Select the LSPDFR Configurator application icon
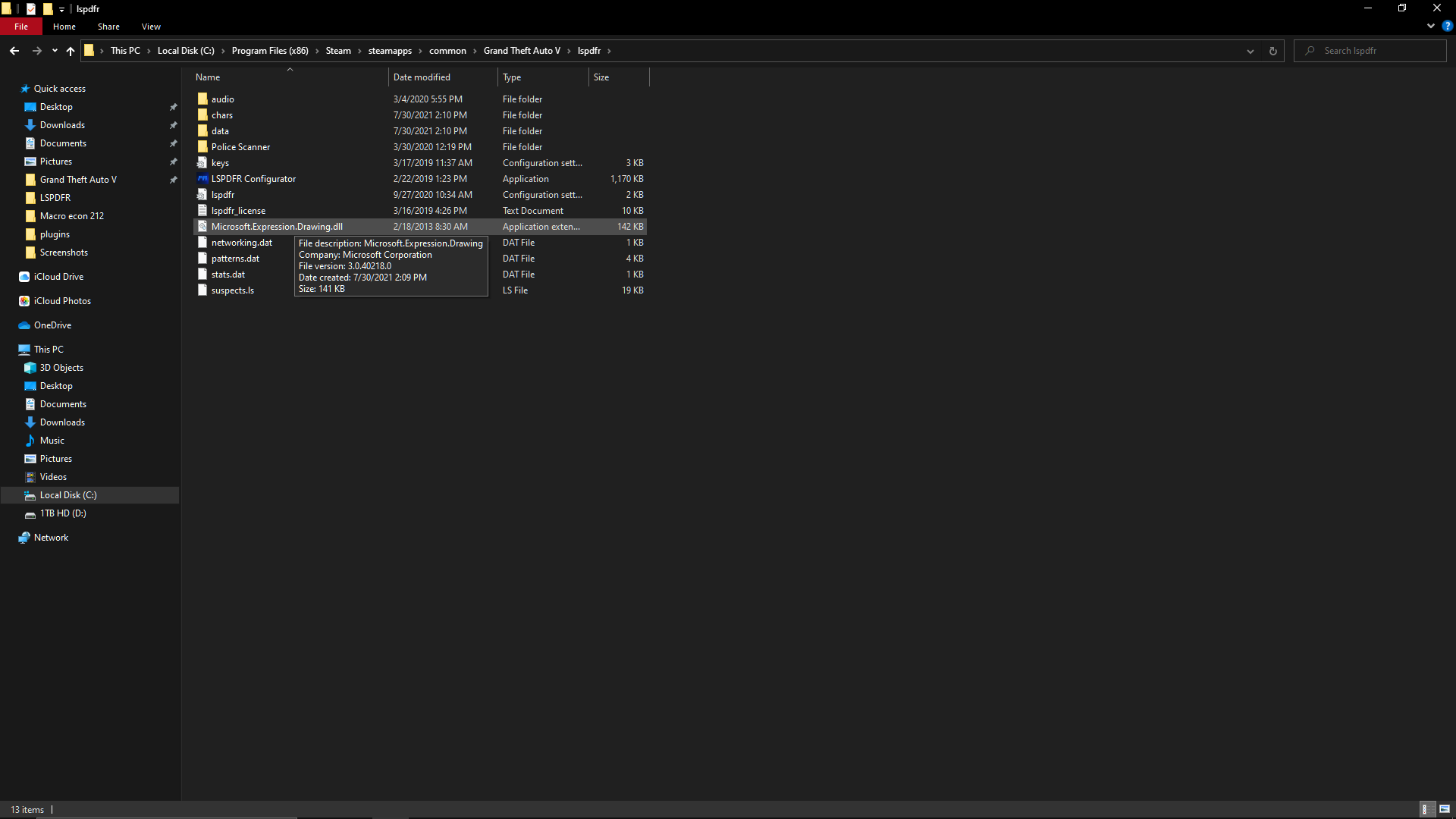This screenshot has height=819, width=1456. tap(202, 179)
